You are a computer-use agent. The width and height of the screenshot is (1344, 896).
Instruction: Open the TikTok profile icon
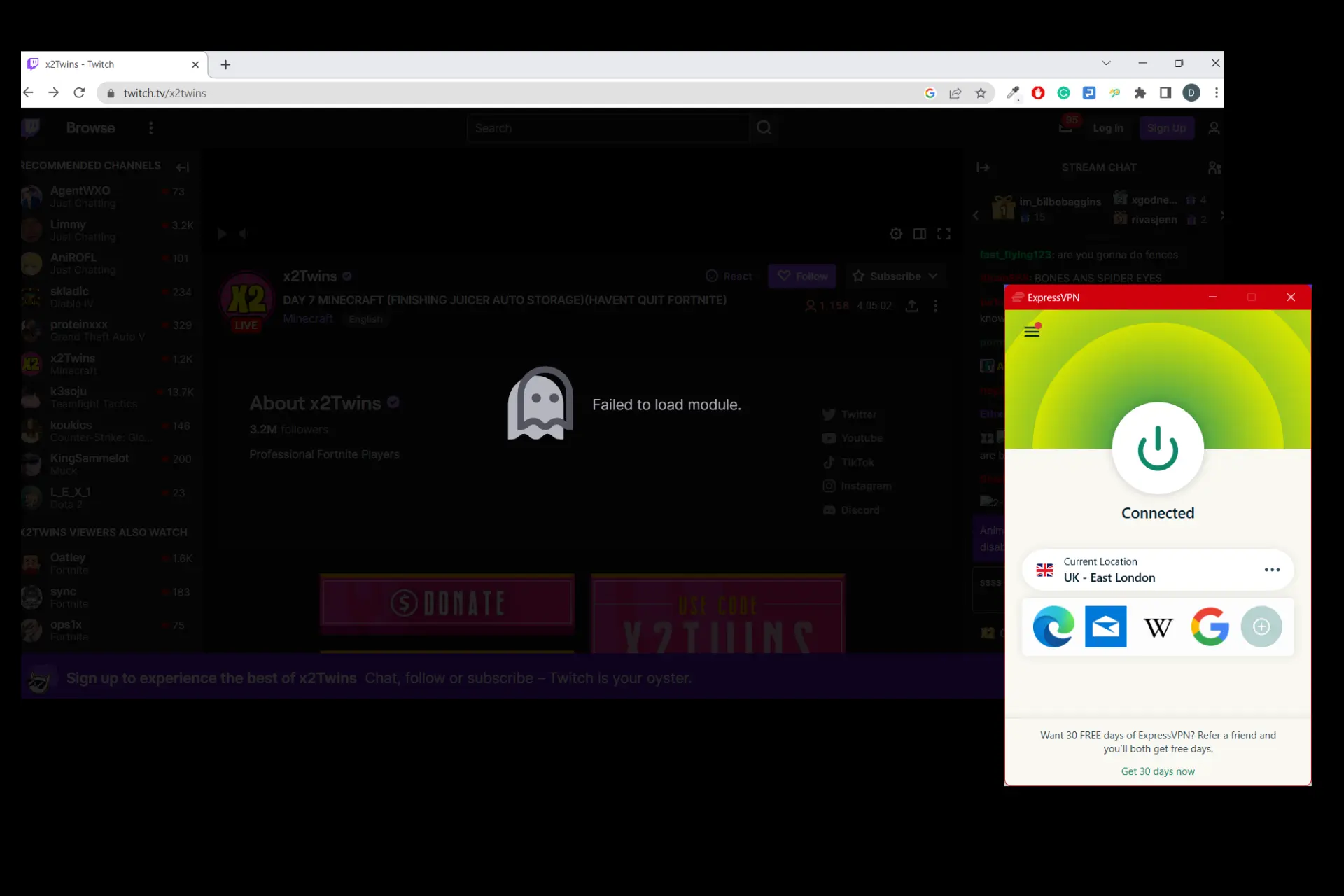(x=828, y=462)
